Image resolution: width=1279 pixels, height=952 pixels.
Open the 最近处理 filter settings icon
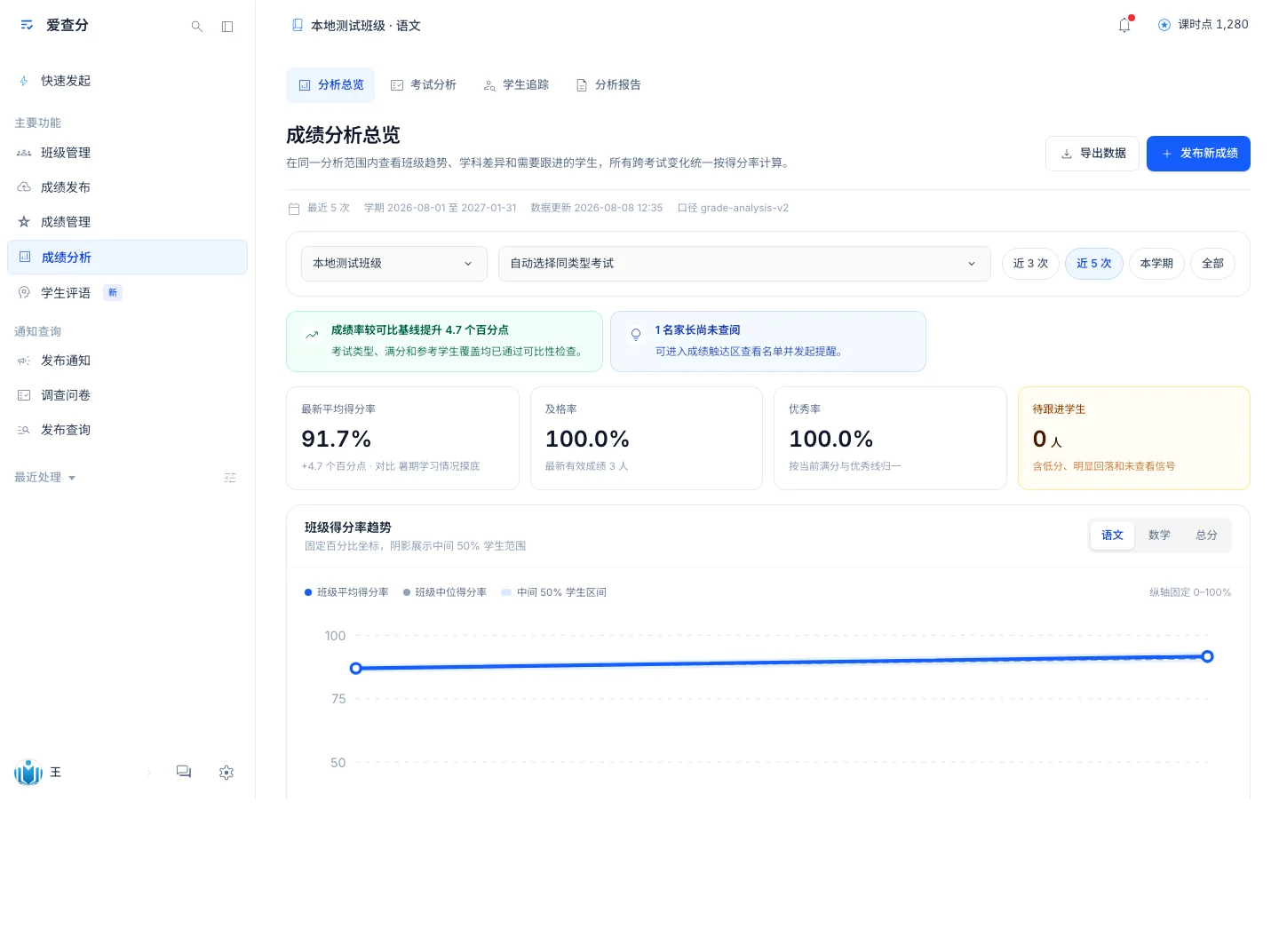[x=230, y=478]
